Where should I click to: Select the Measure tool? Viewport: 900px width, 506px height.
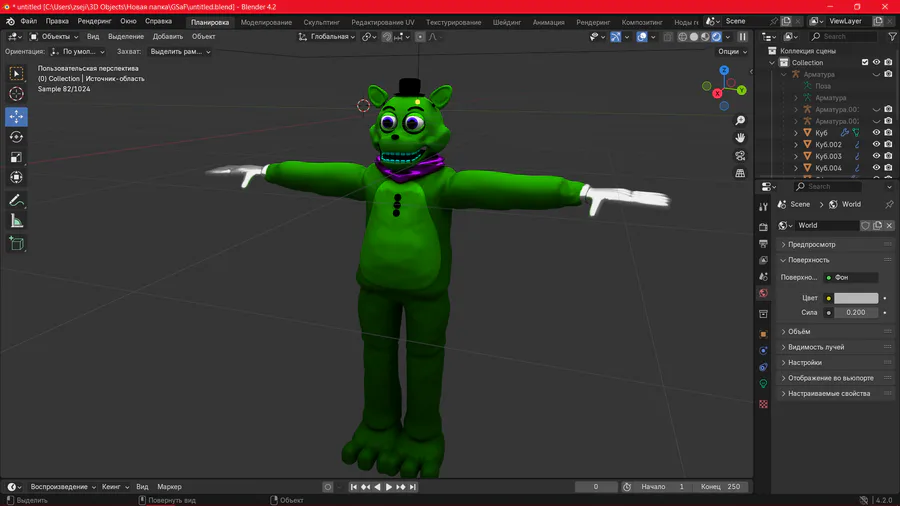[x=16, y=221]
